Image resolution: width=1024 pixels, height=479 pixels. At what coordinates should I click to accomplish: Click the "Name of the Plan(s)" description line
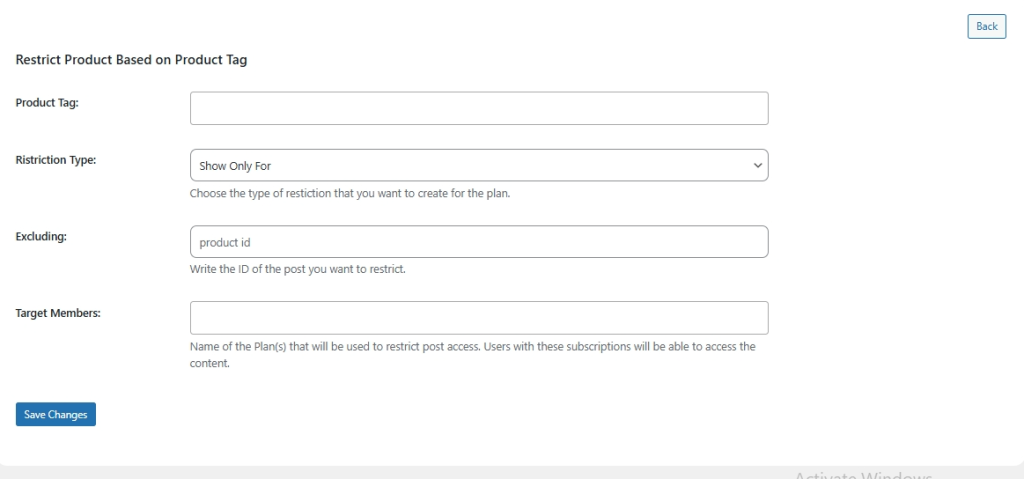pos(472,347)
